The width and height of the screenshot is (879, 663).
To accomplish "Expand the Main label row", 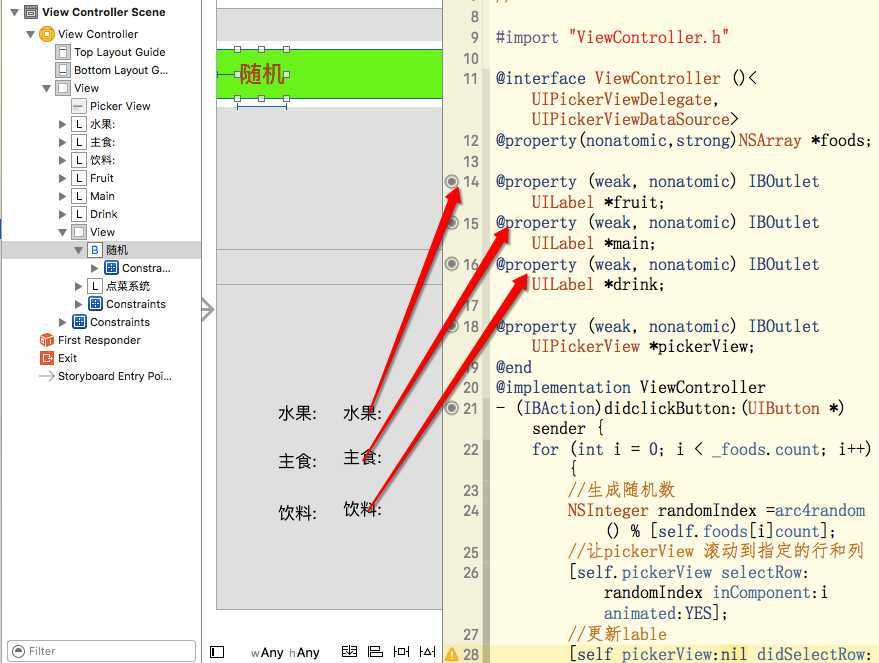I will pyautogui.click(x=62, y=196).
